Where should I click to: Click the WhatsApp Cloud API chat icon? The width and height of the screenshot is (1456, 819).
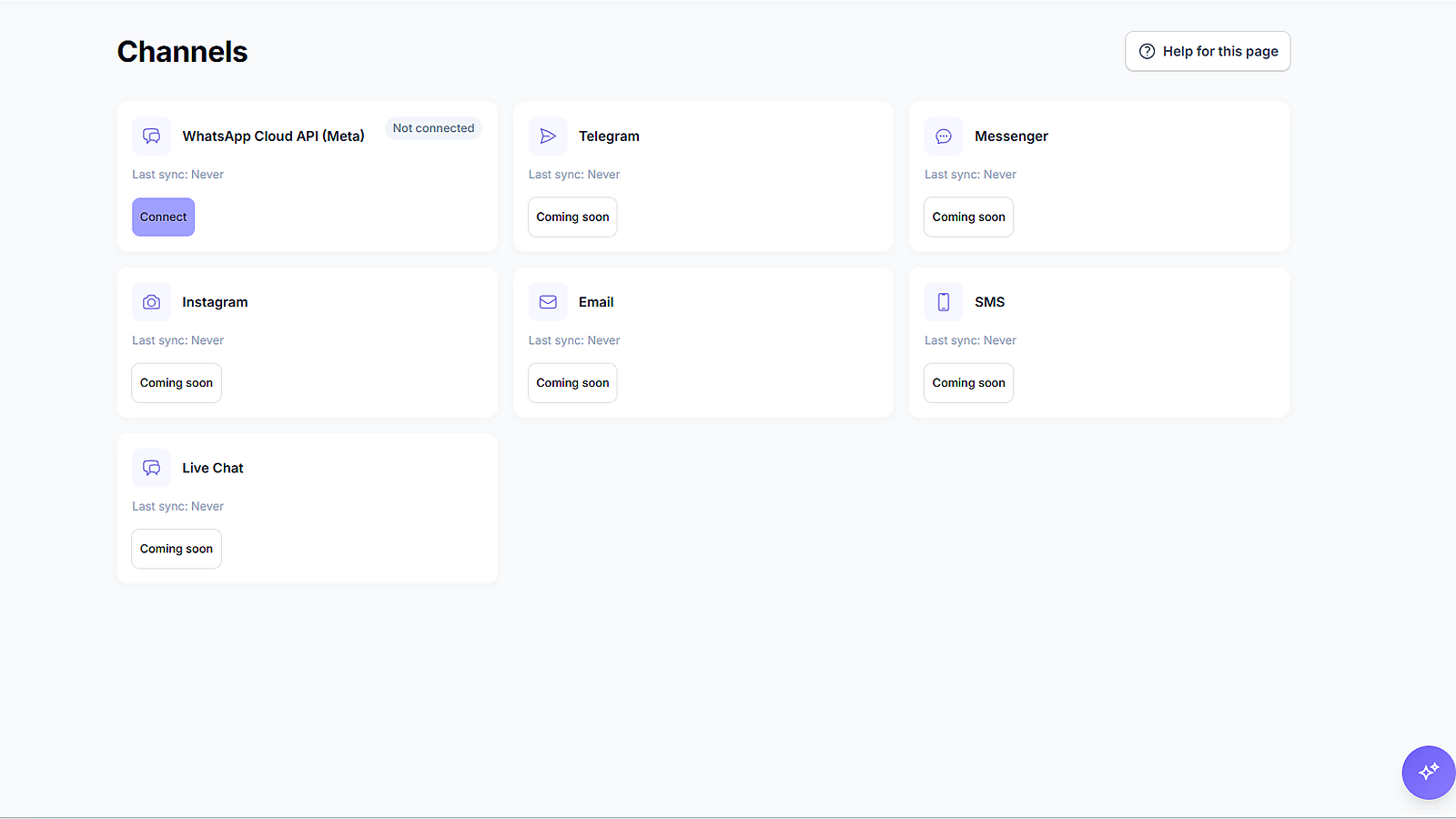151,136
